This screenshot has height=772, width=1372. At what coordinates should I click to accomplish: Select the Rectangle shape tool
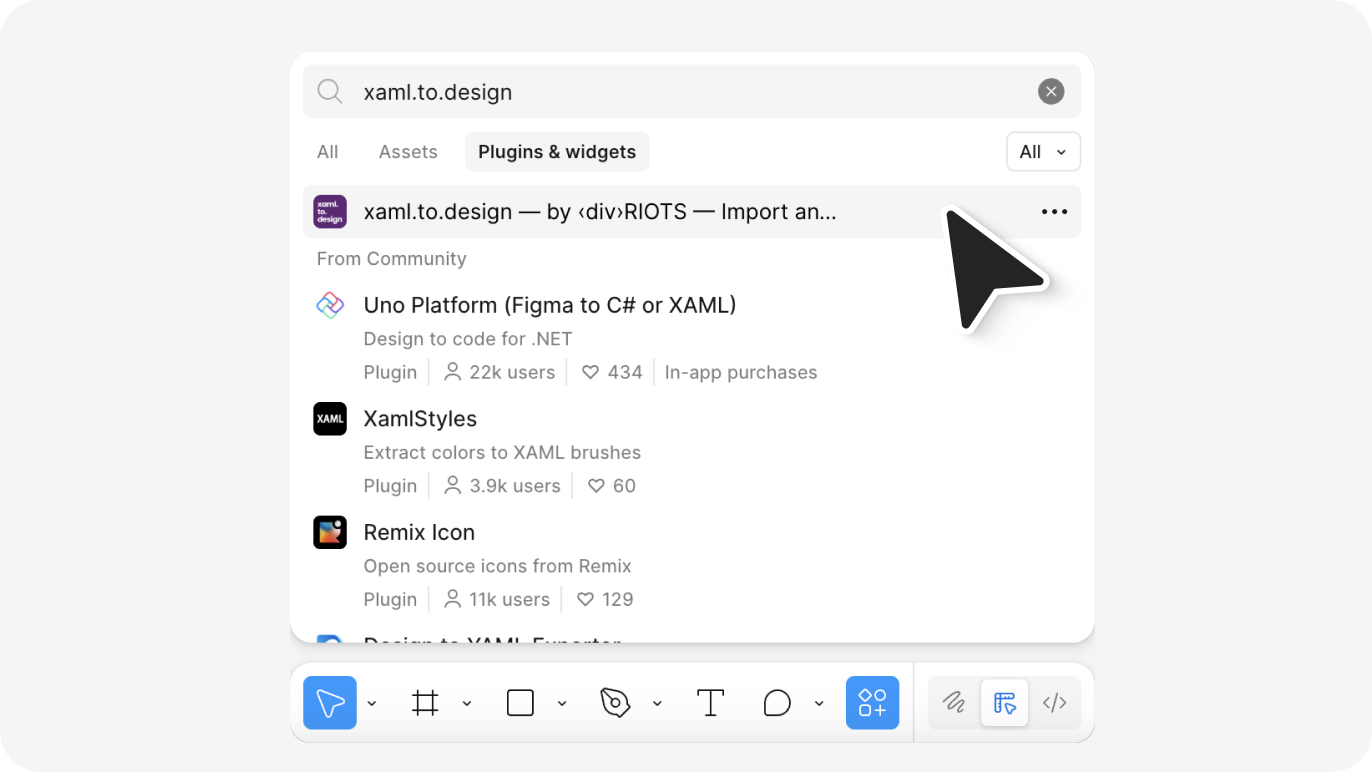pos(520,703)
